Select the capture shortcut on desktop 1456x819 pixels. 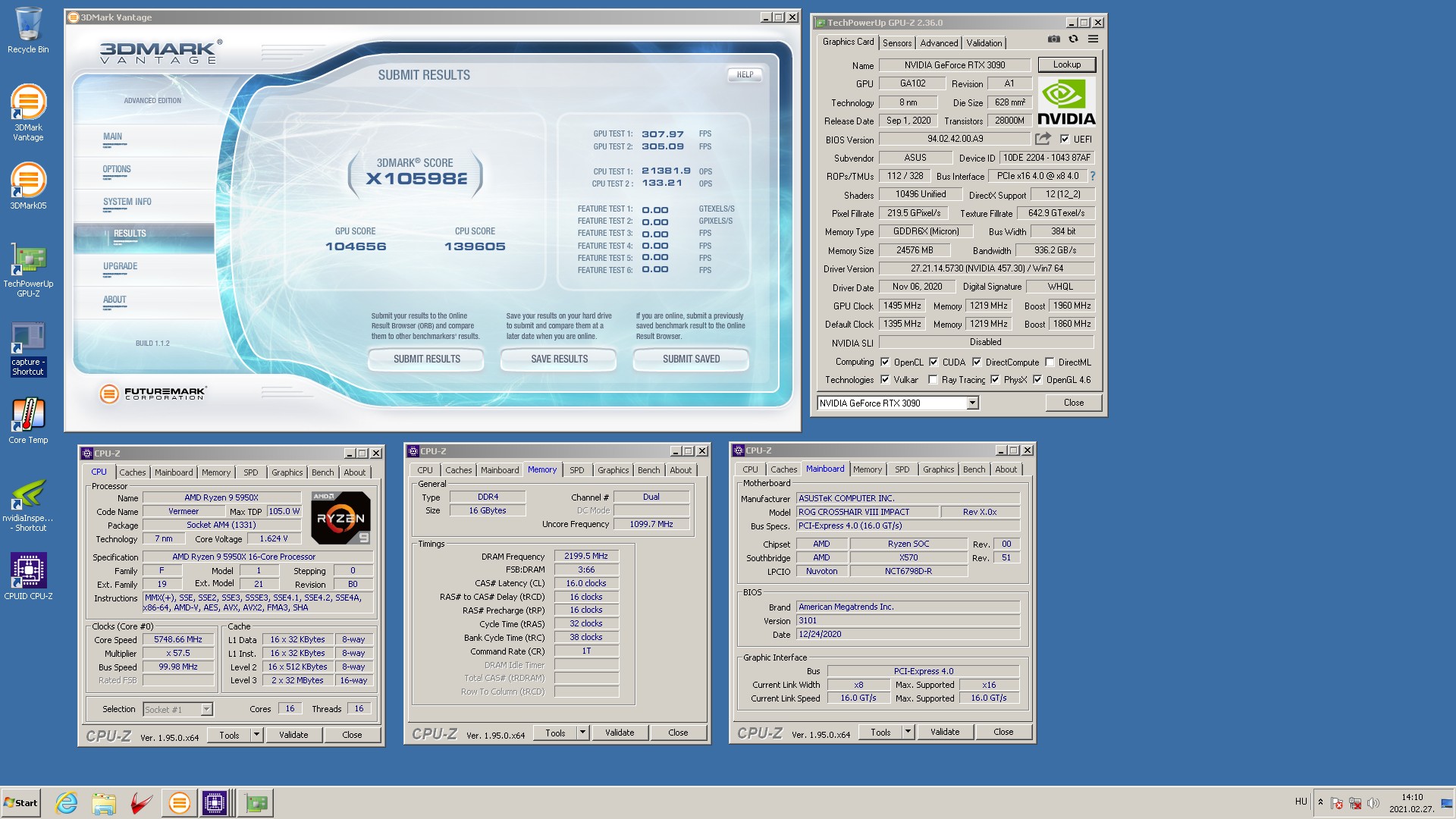point(28,349)
